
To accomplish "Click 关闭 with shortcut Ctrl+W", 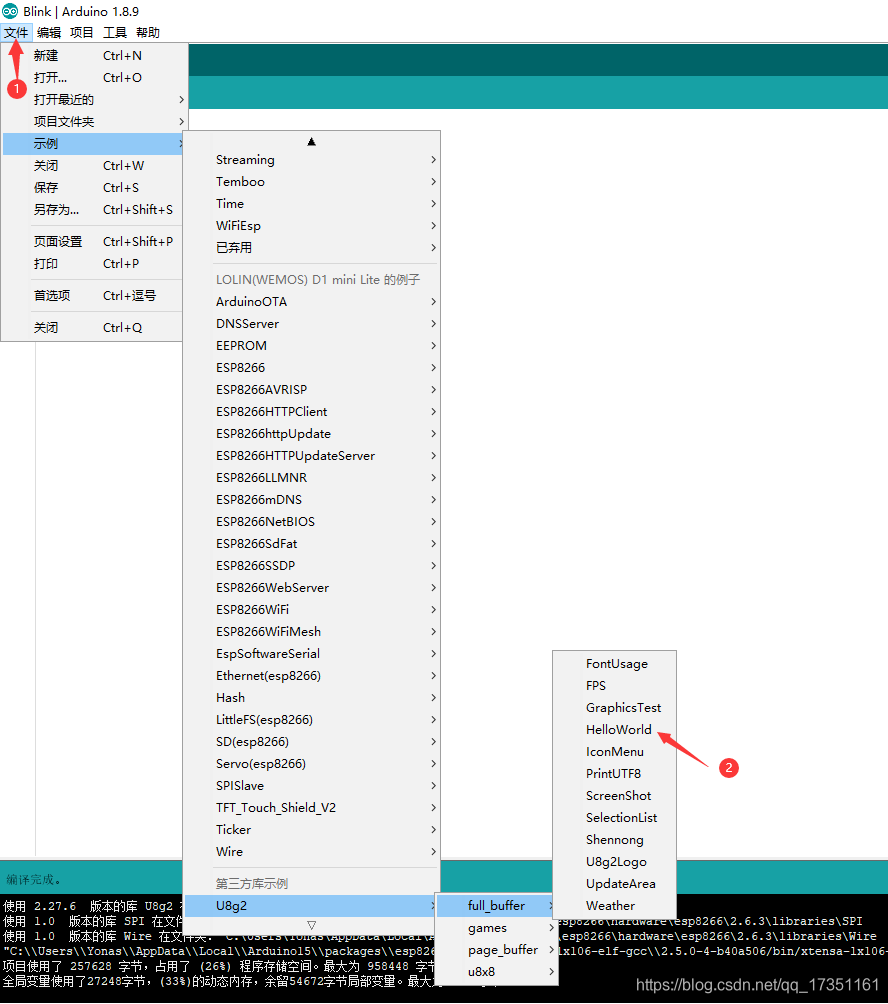I will 95,166.
